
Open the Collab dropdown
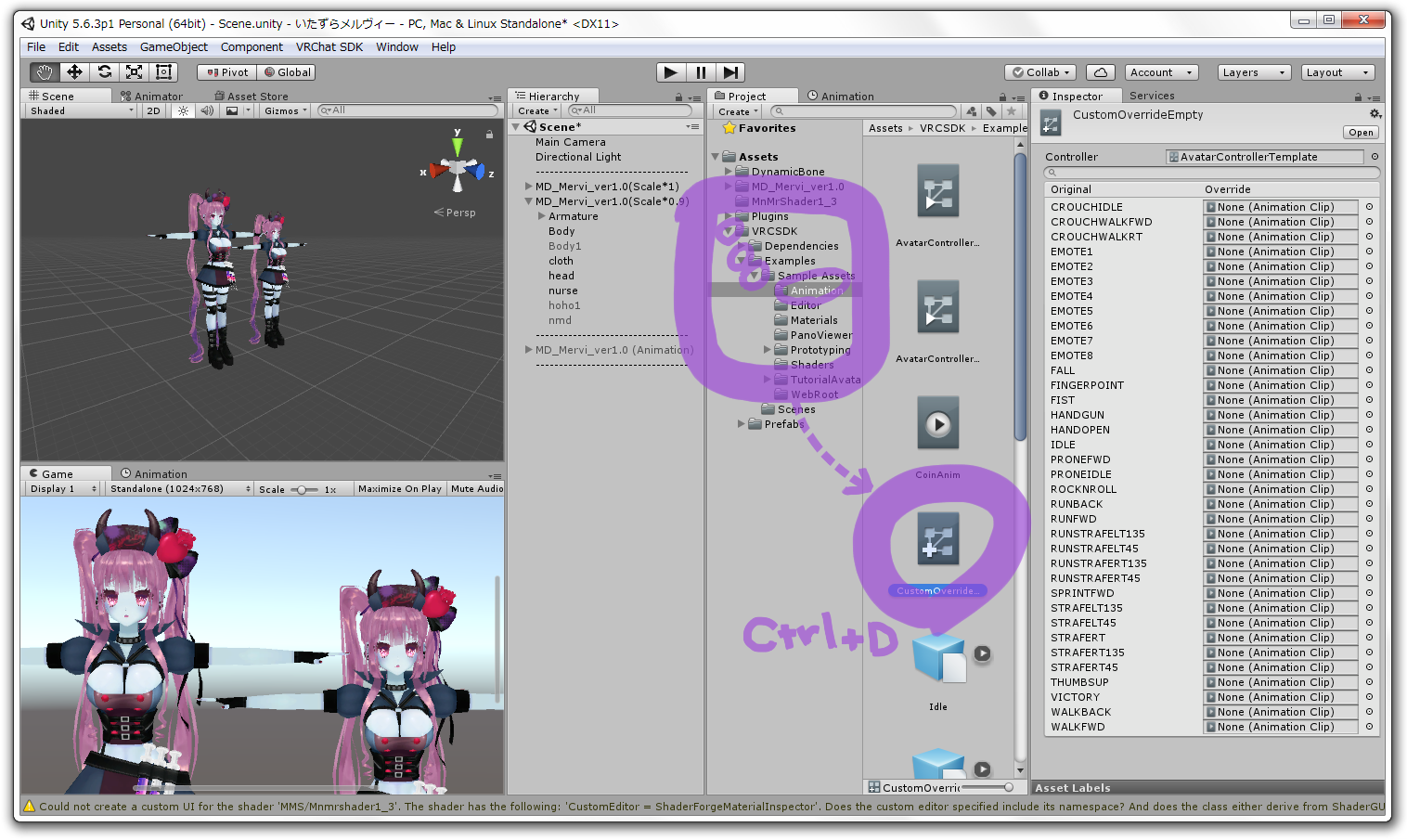click(1040, 72)
